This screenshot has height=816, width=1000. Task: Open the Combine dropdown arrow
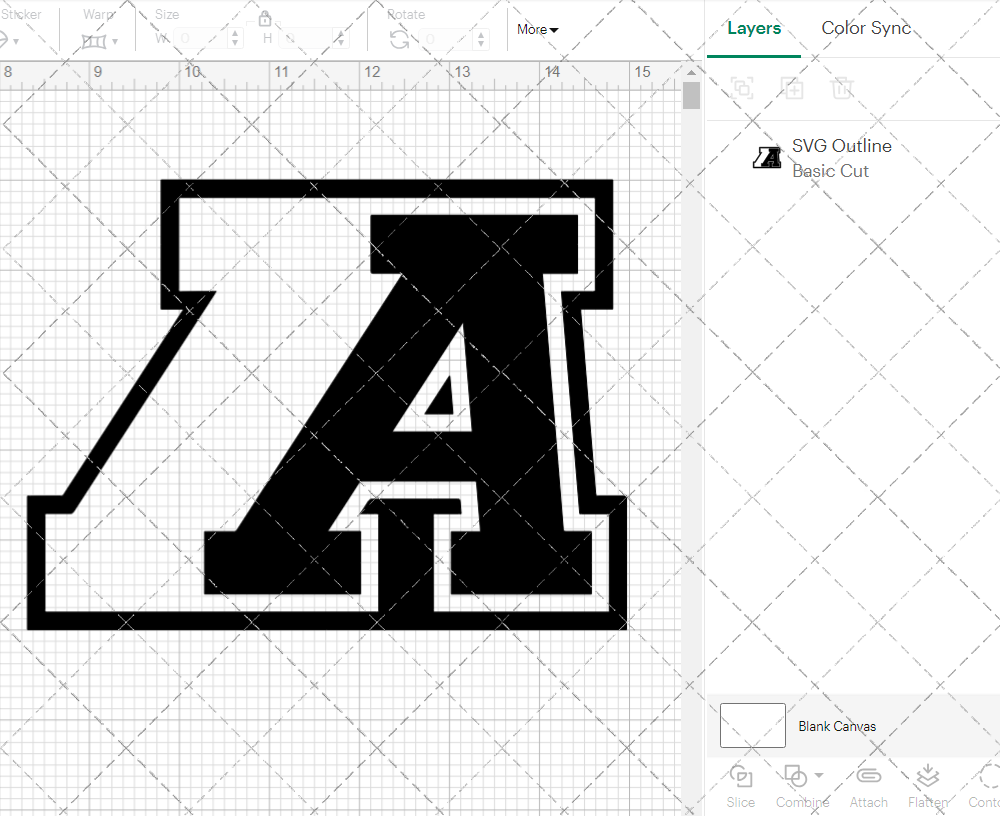tap(818, 777)
